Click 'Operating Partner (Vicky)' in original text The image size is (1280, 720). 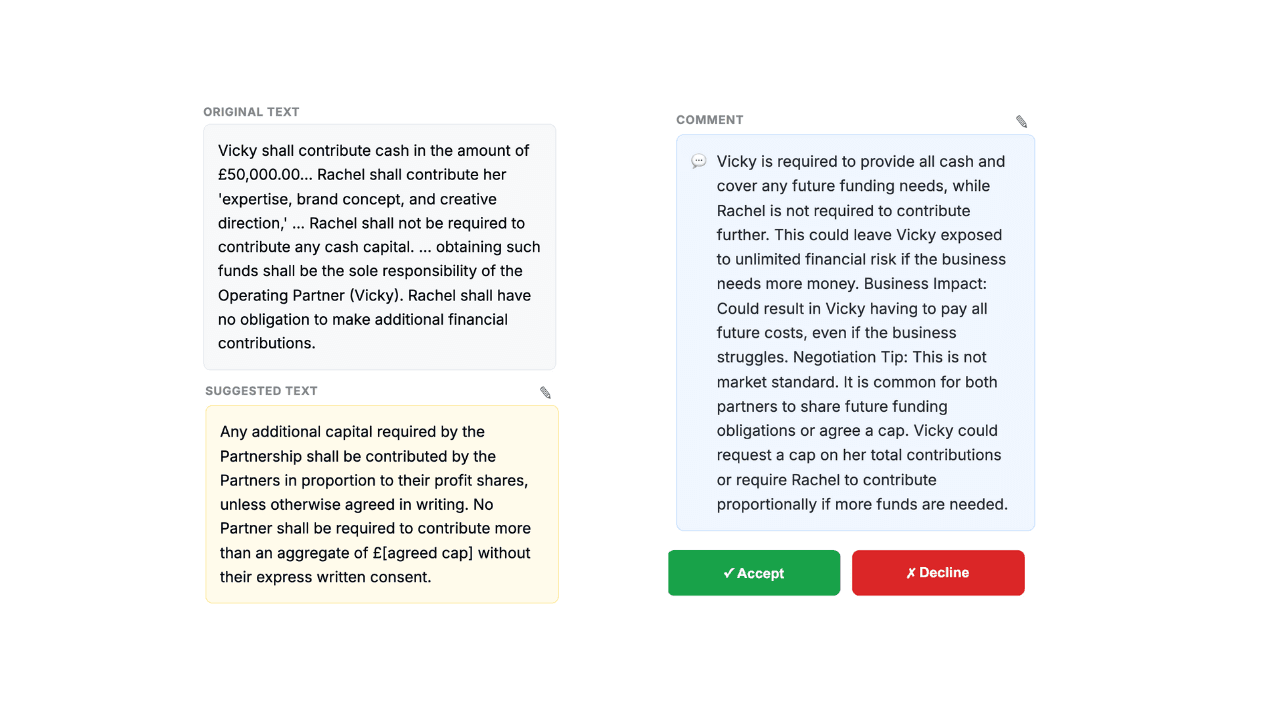pos(309,296)
